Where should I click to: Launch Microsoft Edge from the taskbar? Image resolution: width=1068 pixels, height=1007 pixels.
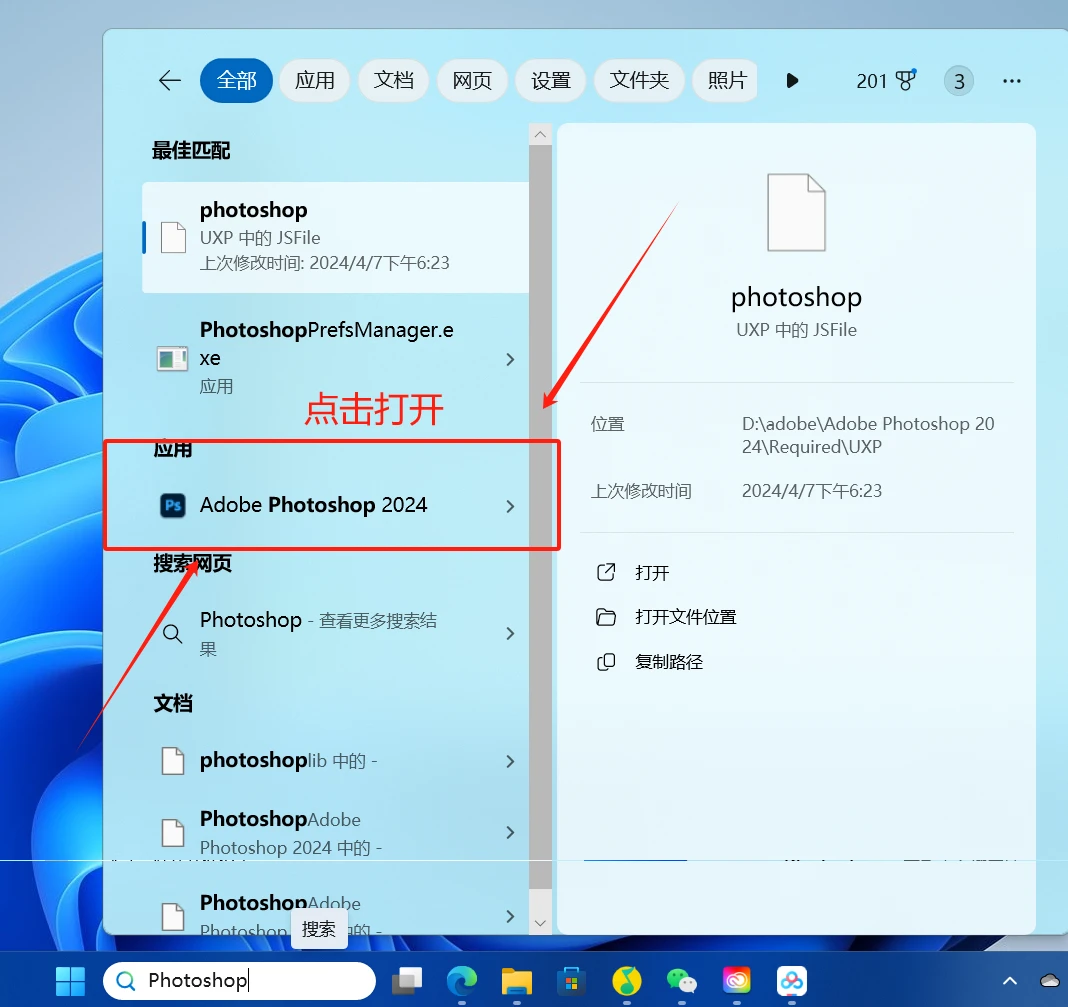(462, 981)
